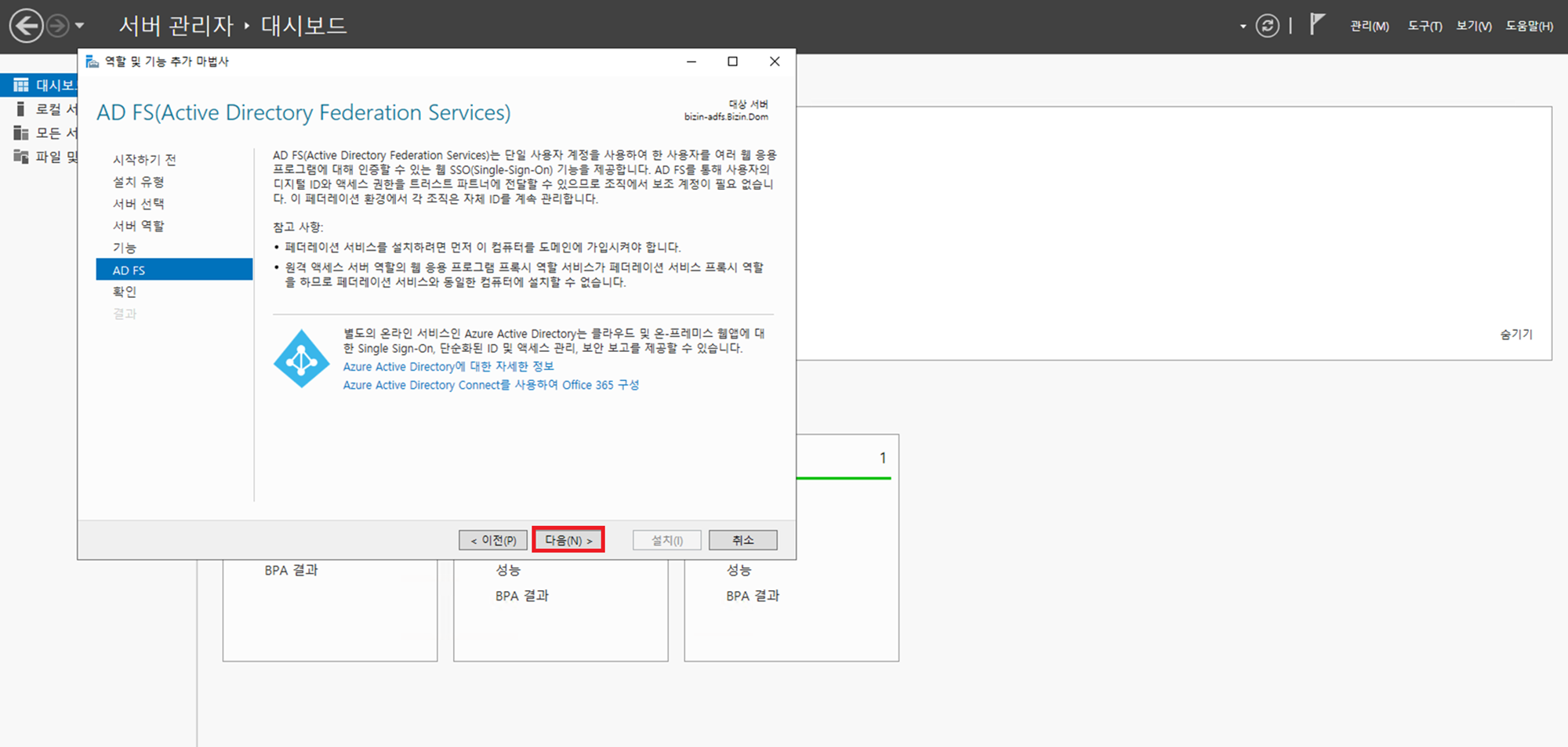
Task: Maximize the add roles wizard window
Action: tap(733, 61)
